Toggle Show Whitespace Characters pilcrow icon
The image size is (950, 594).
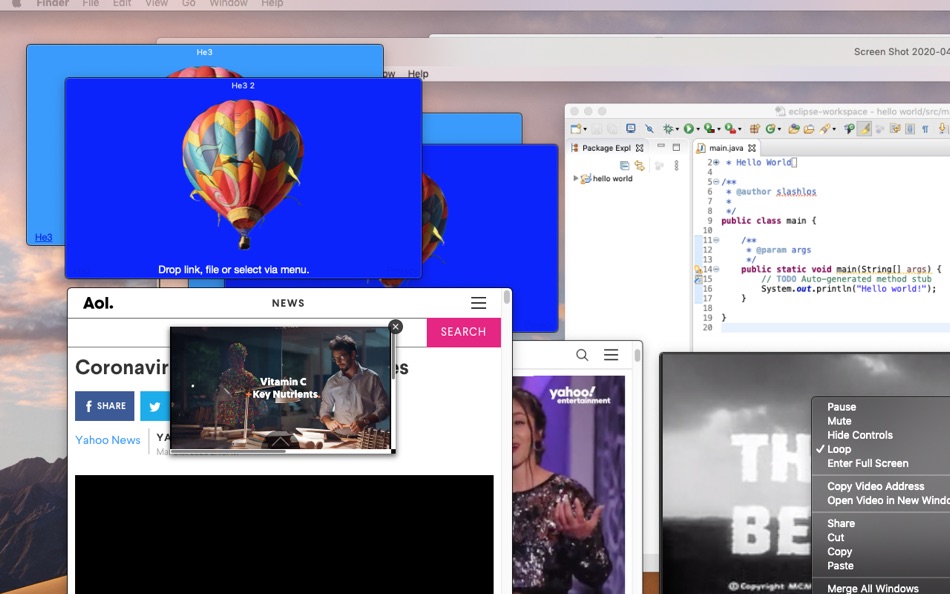coord(925,128)
